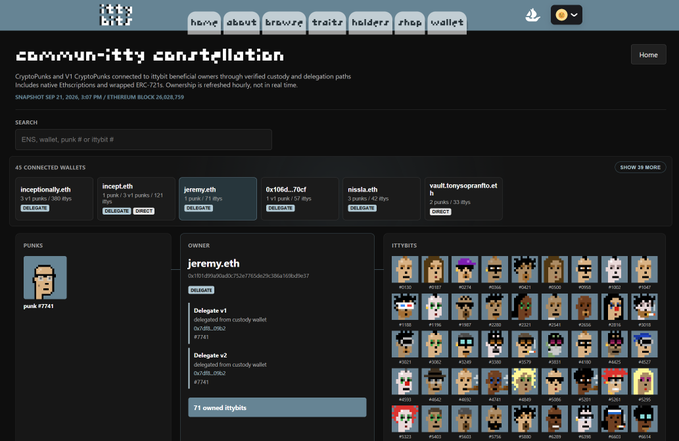Open ittybit #3831 zombie-like thumbnail
This screenshot has height=441, width=679.
click(554, 344)
